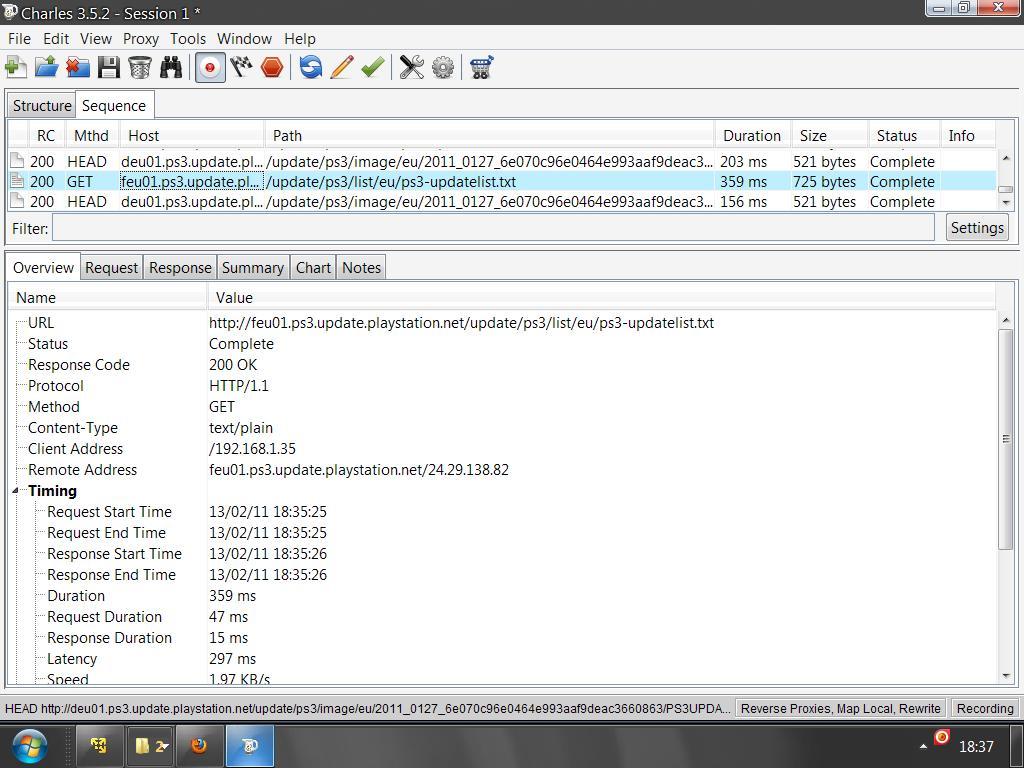Collapse the Timing section

point(16,491)
